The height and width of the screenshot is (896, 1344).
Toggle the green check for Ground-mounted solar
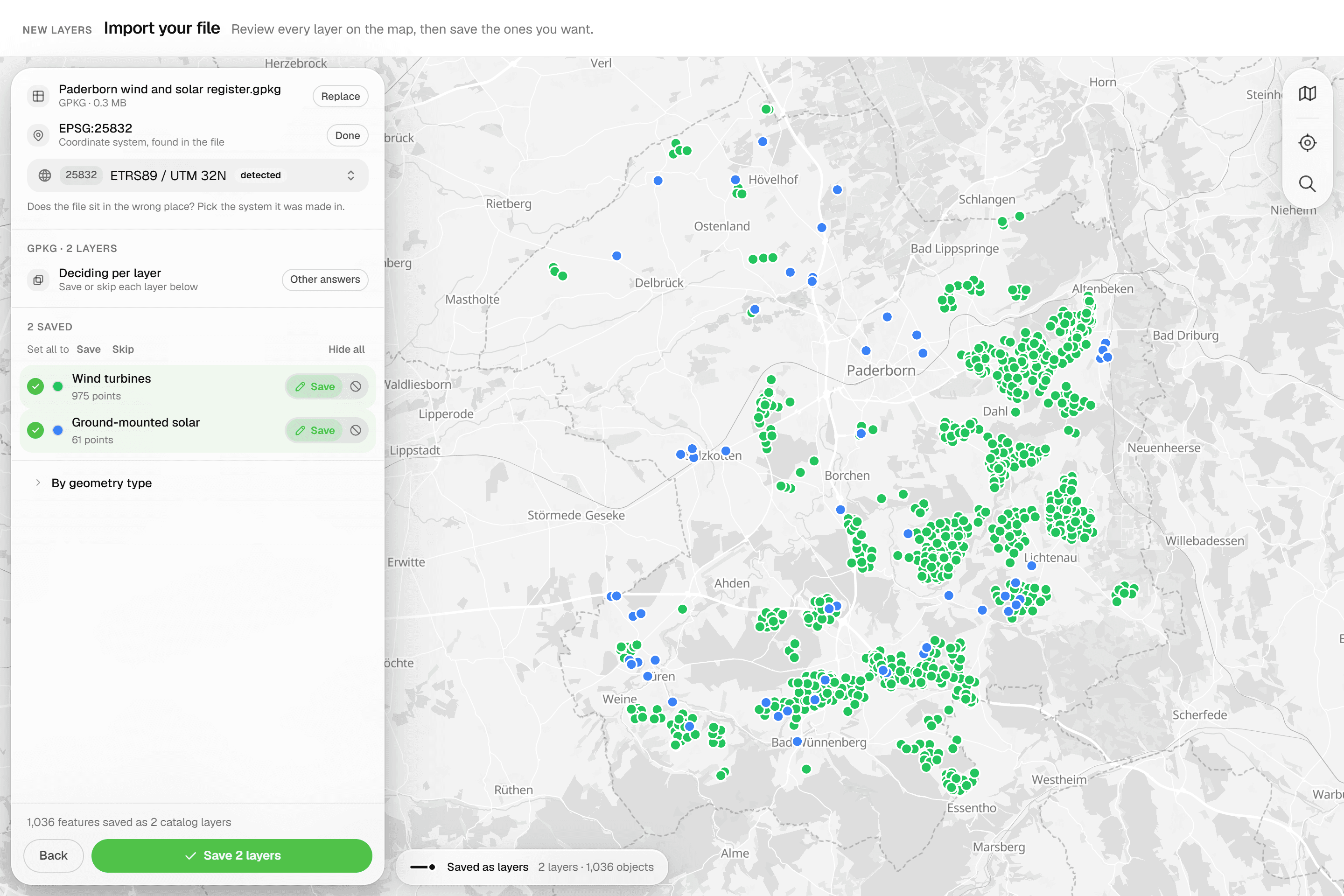tap(35, 430)
